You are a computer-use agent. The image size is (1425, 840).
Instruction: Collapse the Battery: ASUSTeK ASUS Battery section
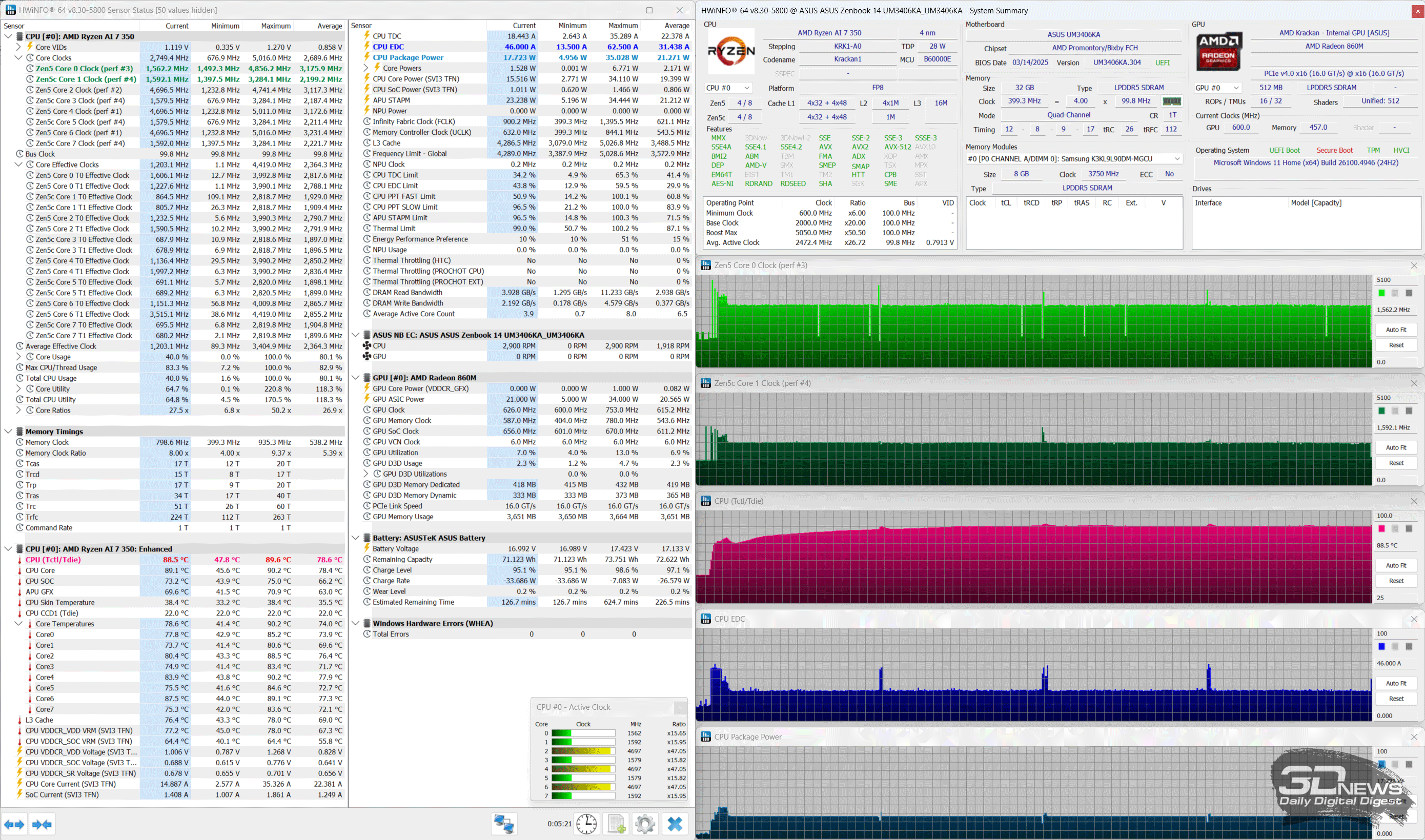[x=356, y=538]
